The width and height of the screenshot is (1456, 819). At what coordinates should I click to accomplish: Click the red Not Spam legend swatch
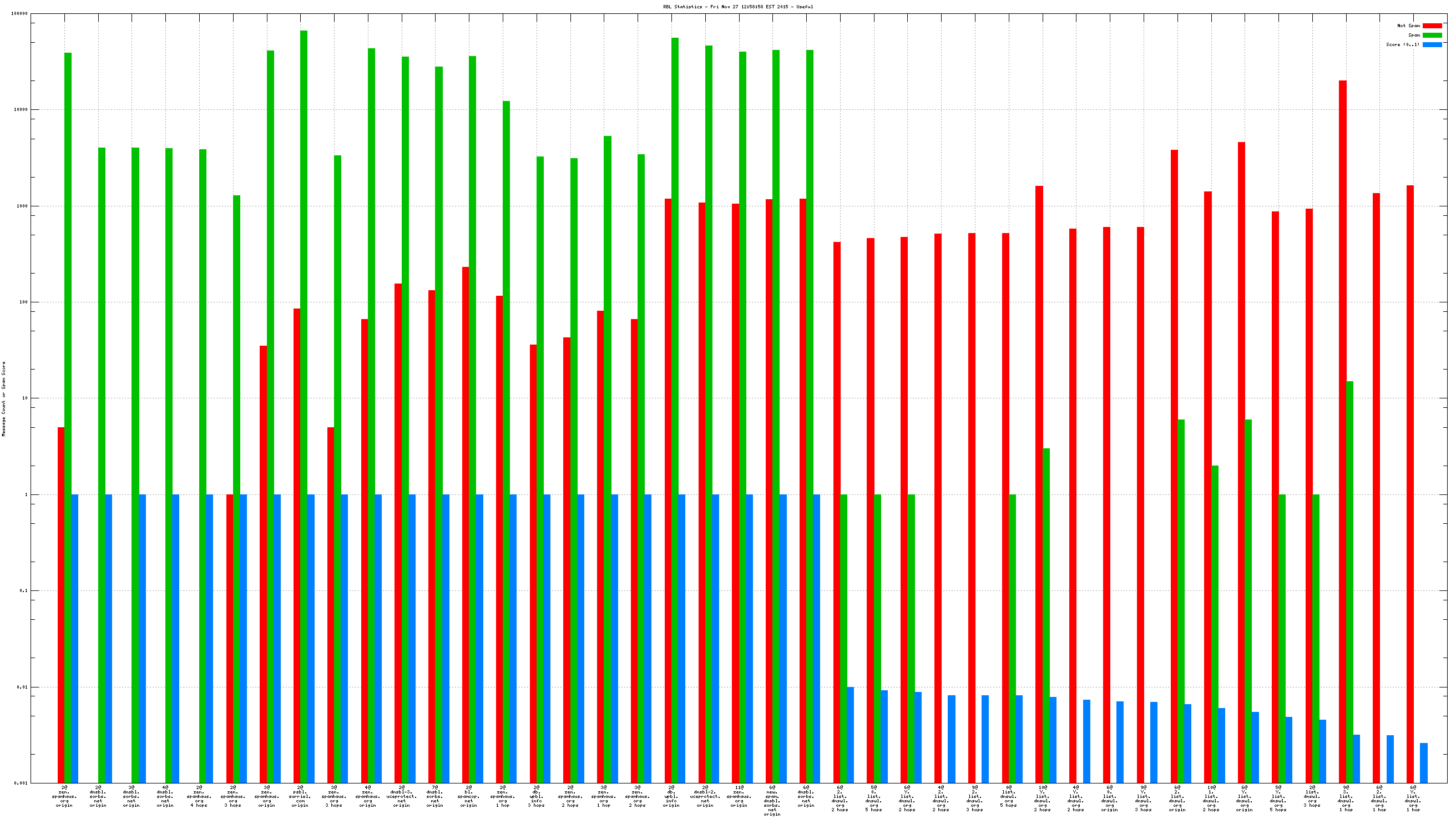(x=1432, y=26)
